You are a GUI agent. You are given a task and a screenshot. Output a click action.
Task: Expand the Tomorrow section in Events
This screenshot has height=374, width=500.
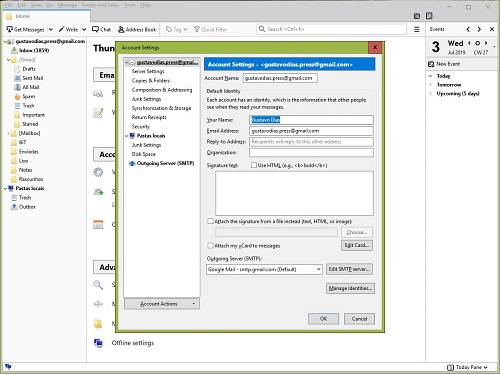tap(430, 85)
